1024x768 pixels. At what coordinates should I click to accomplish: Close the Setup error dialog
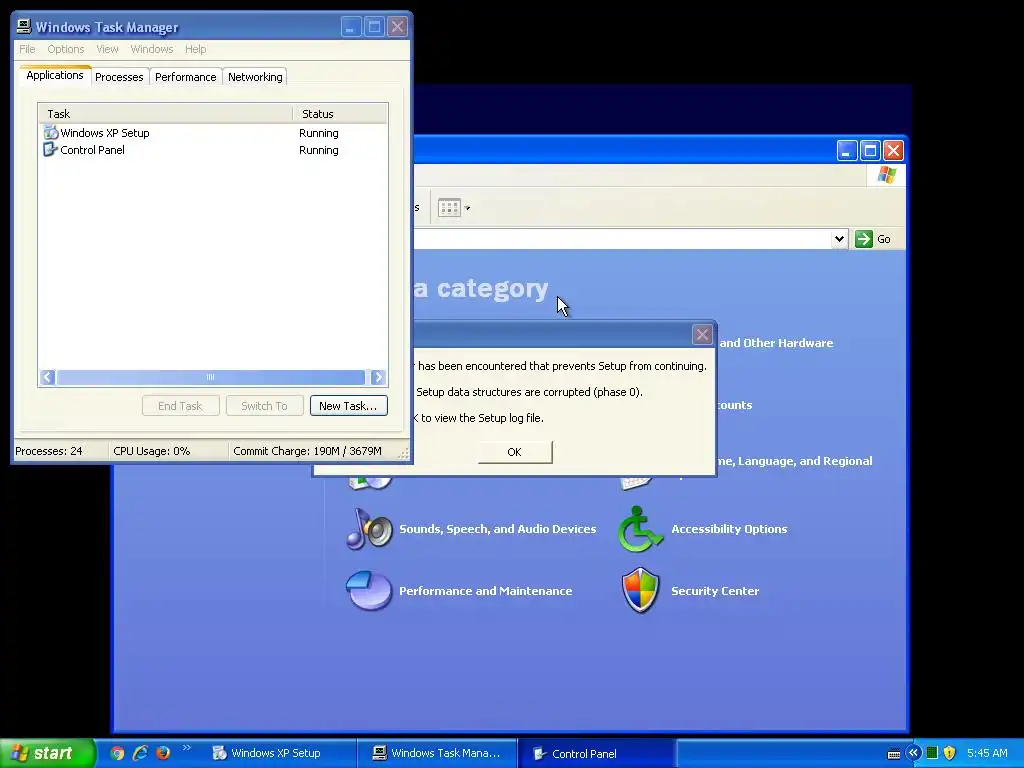tap(702, 334)
